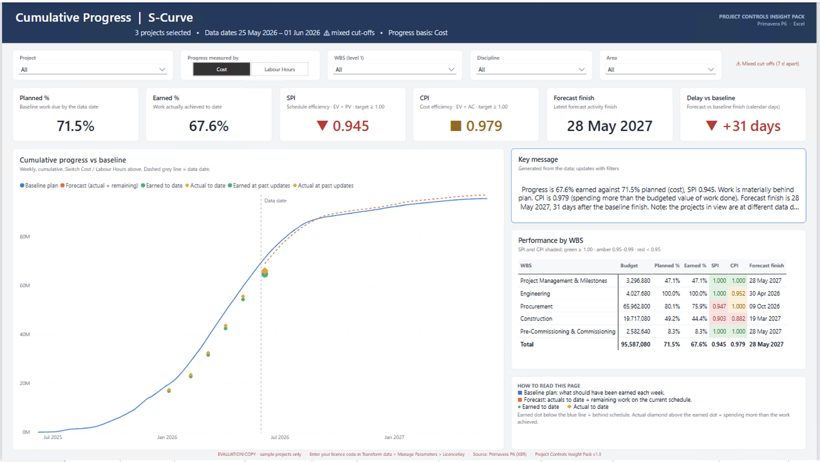Viewport: 820px width, 462px height.
Task: Click the orange Forecast square in how-to-read
Action: coord(520,400)
